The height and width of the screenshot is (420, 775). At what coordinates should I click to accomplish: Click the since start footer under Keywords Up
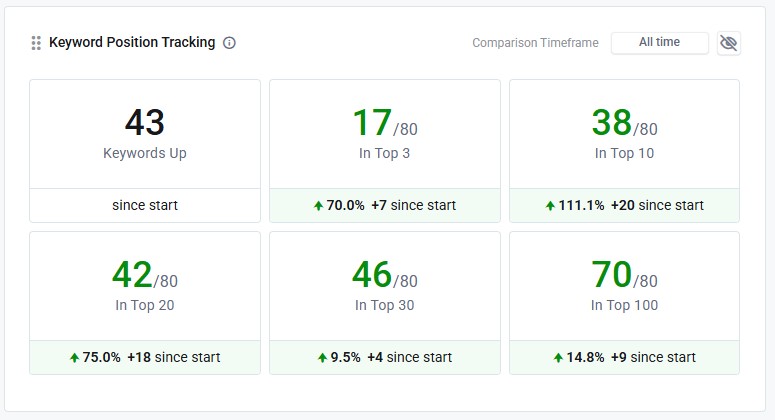click(145, 206)
